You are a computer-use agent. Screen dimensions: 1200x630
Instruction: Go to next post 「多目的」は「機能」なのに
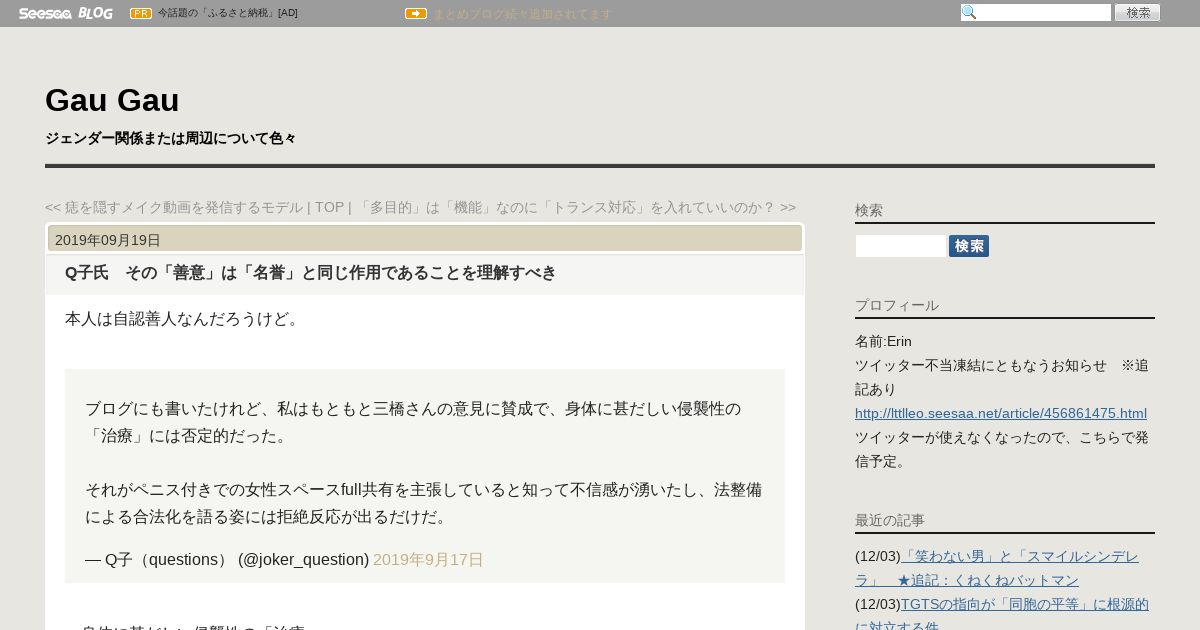click(x=576, y=207)
